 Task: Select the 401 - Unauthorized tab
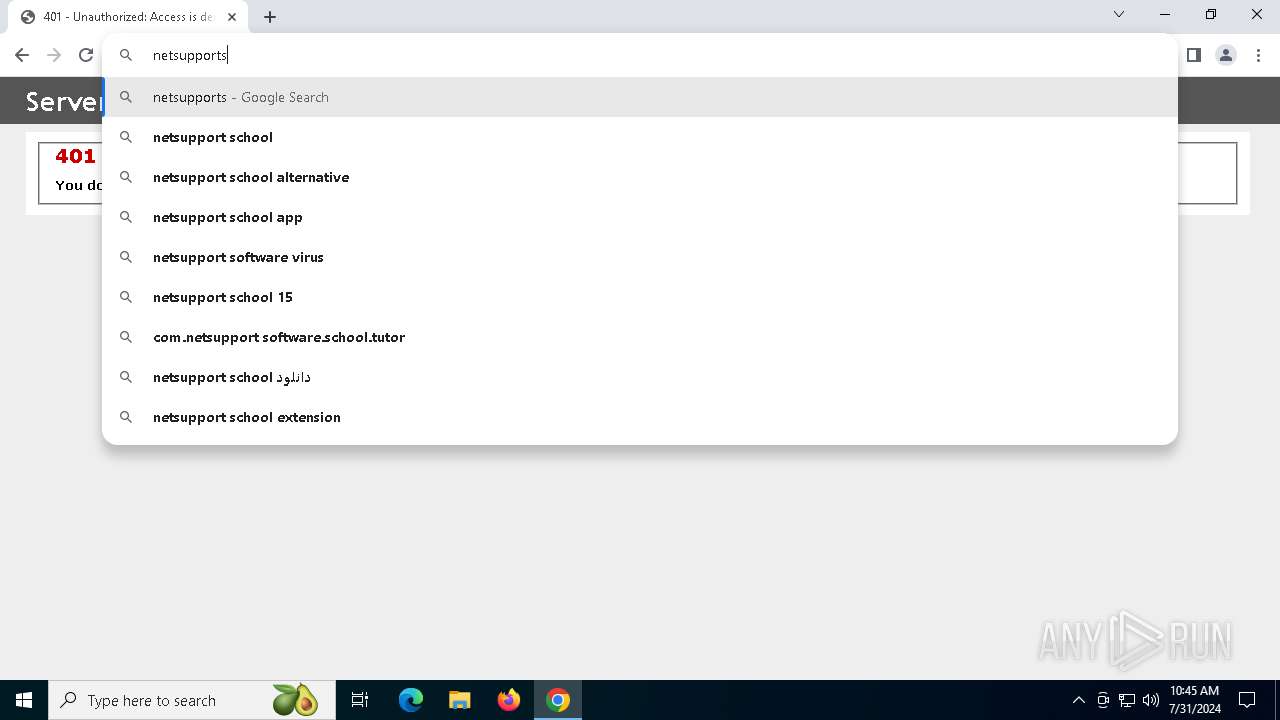click(128, 17)
